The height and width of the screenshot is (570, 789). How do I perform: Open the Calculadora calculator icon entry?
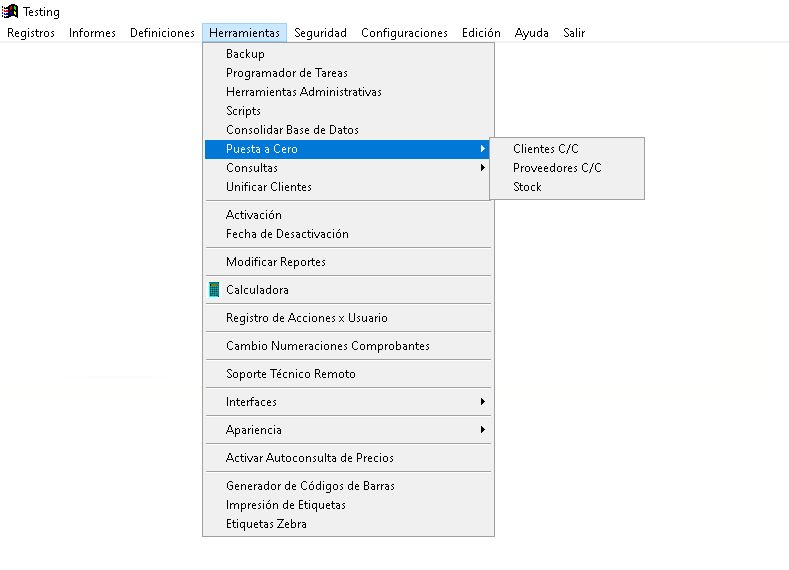click(x=214, y=290)
